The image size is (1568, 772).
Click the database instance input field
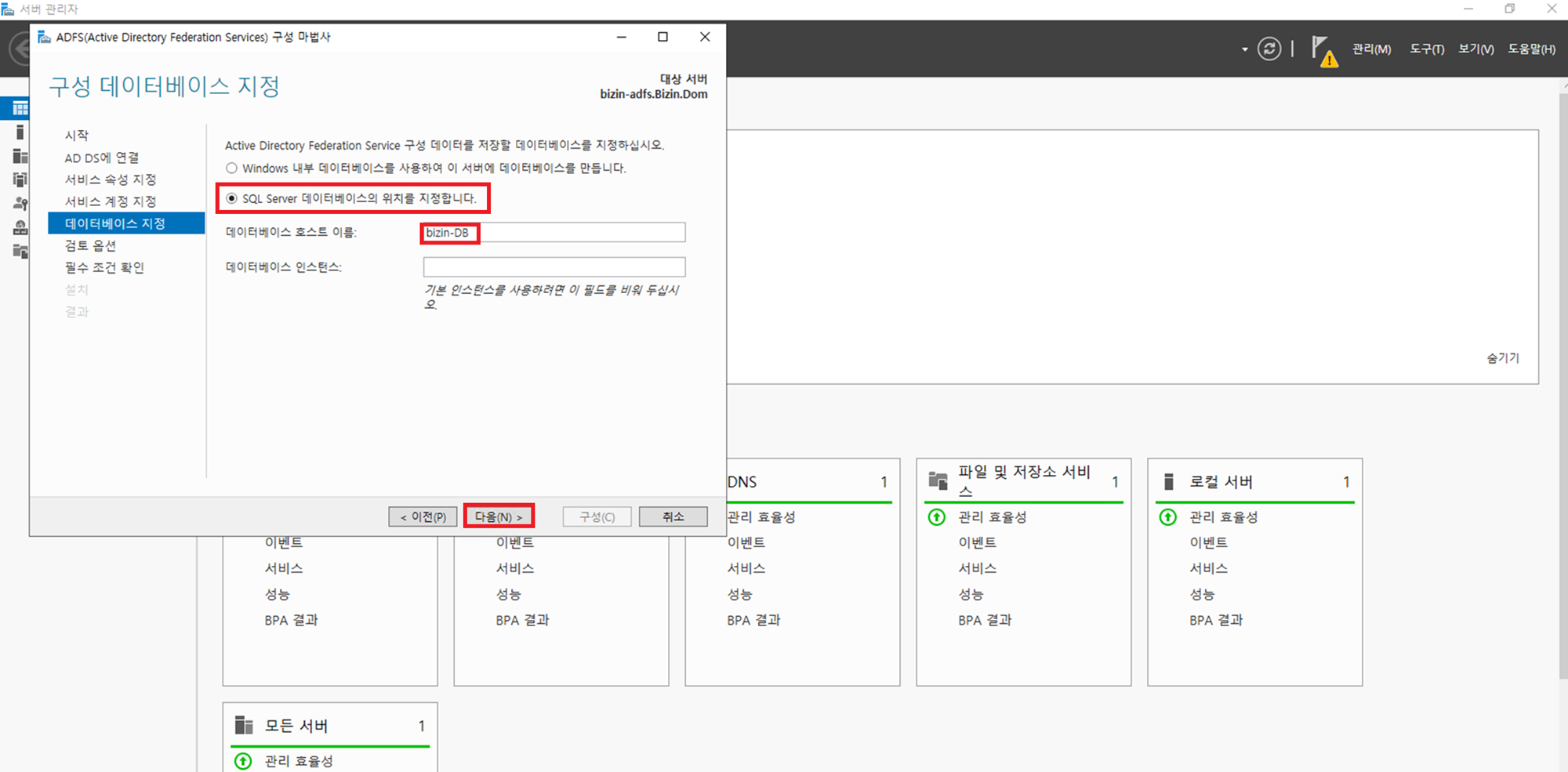[x=554, y=267]
